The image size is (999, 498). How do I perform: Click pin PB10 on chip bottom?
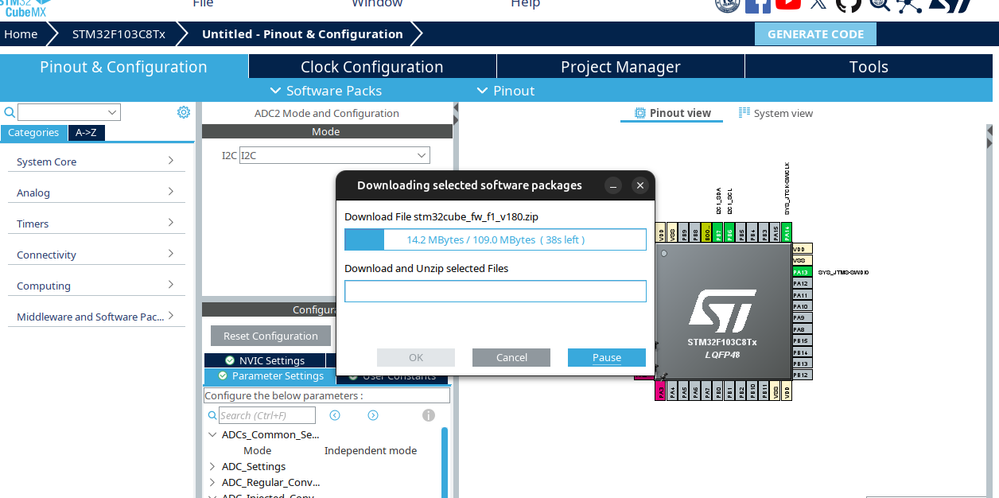point(752,390)
